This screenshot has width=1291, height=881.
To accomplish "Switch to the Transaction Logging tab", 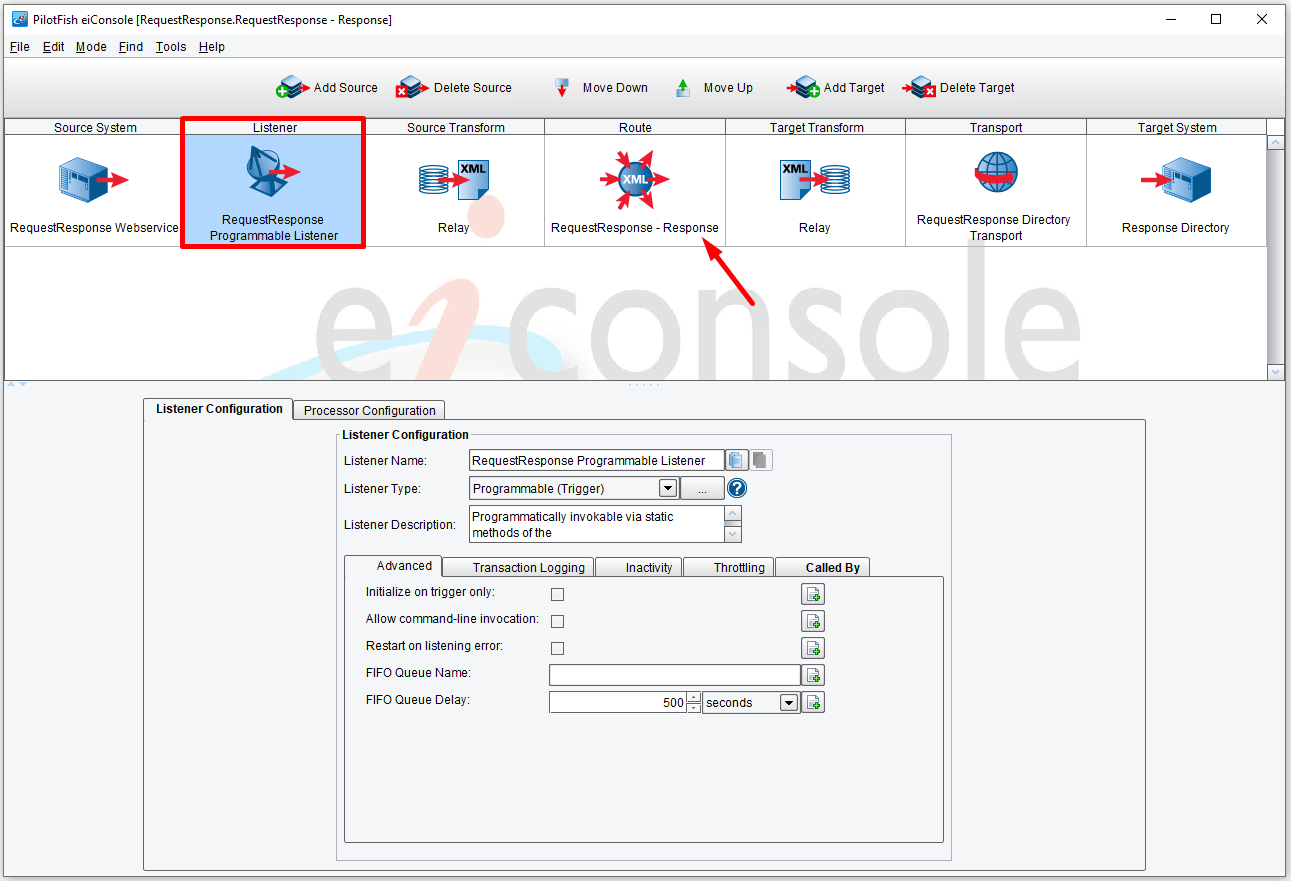I will coord(518,567).
